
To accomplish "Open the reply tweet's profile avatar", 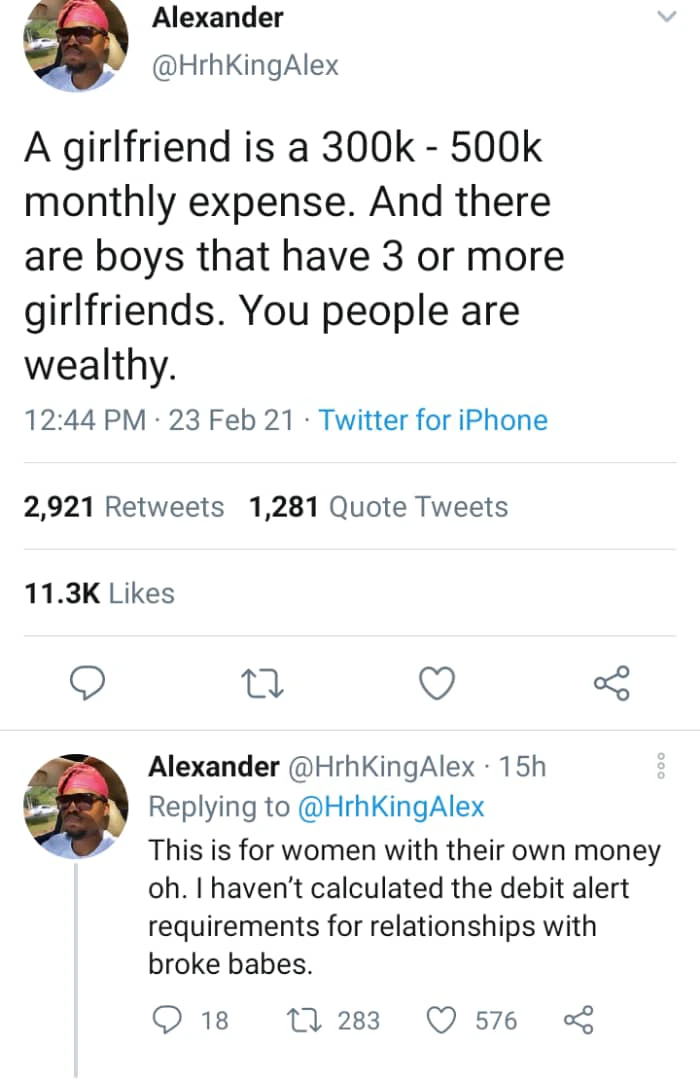I will coord(76,805).
